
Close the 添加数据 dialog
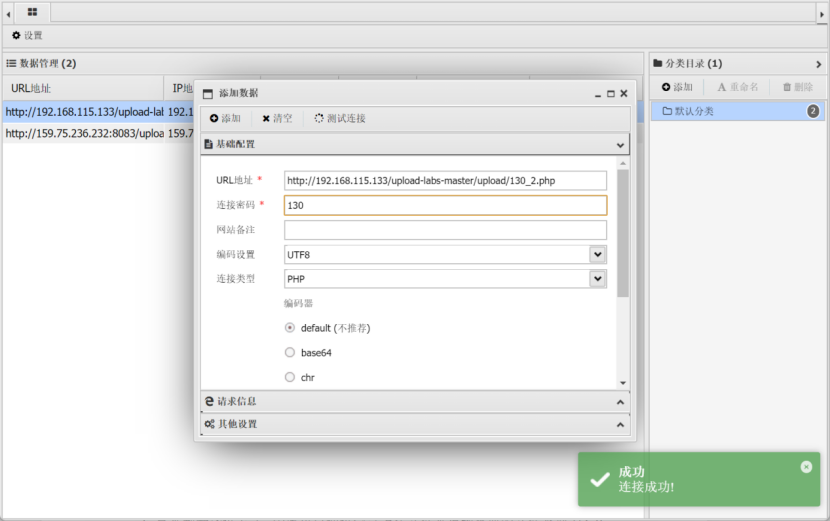click(x=624, y=94)
